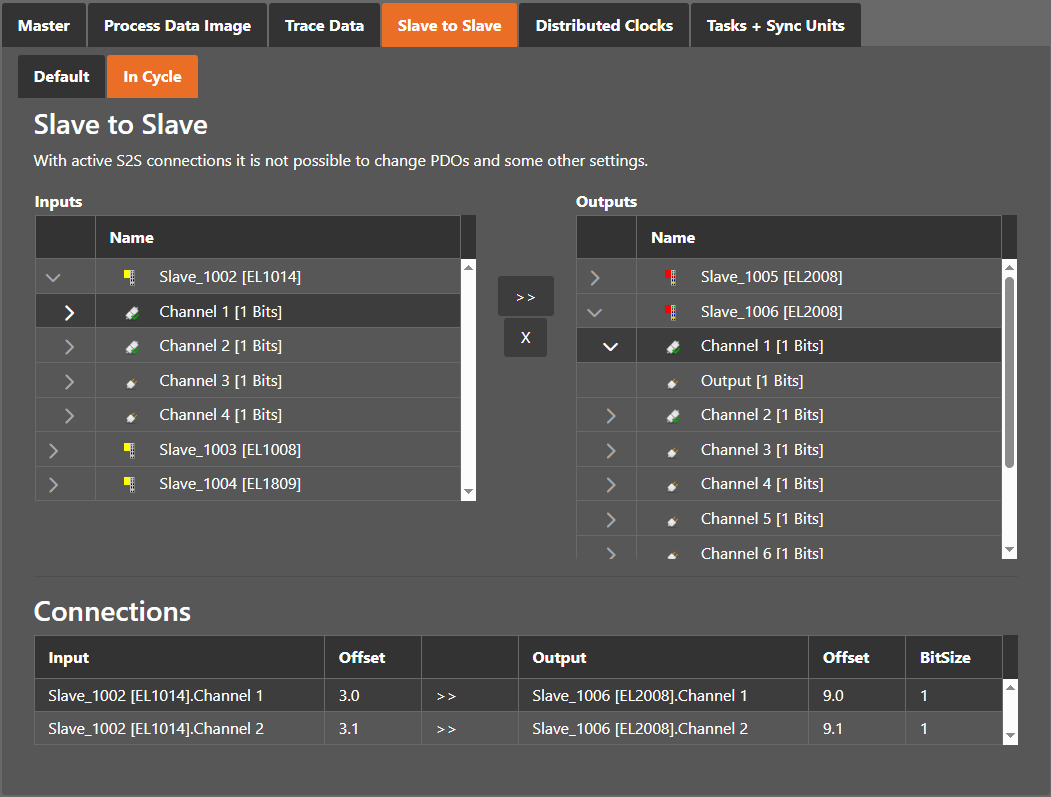Collapse the Slave_1002 input tree node
1051x797 pixels.
pos(54,277)
